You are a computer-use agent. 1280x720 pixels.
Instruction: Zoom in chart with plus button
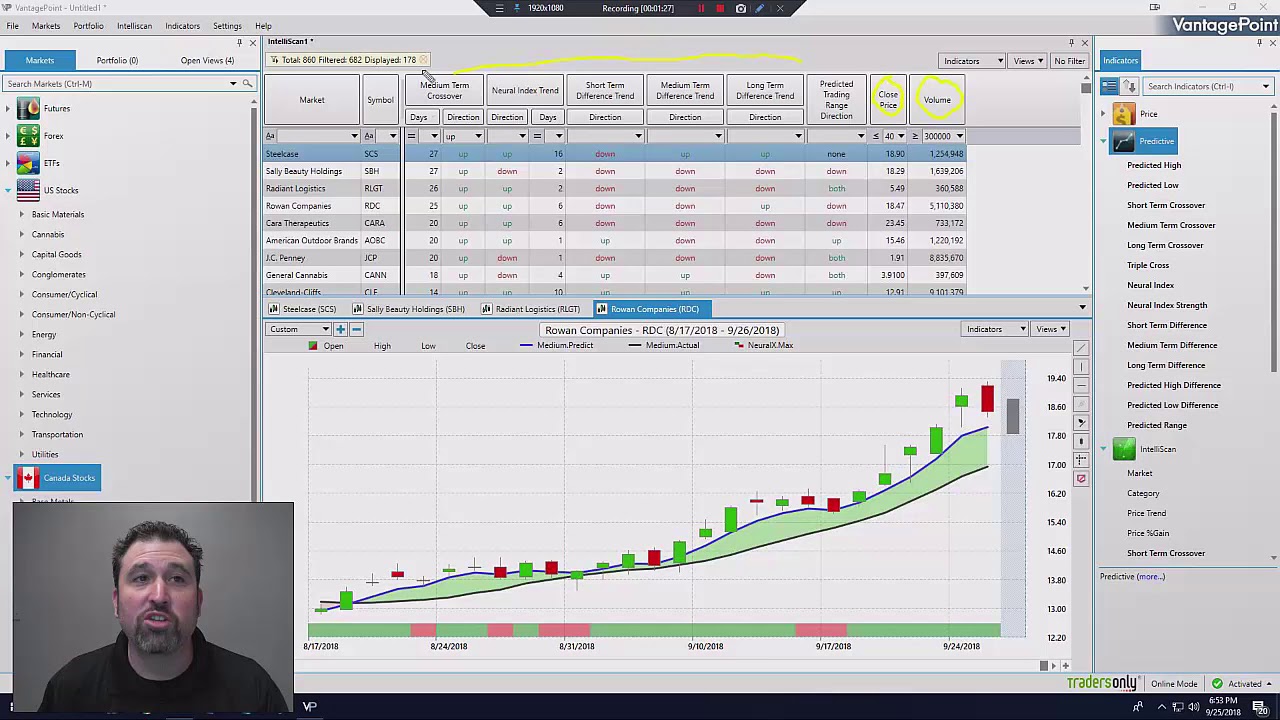coord(341,329)
